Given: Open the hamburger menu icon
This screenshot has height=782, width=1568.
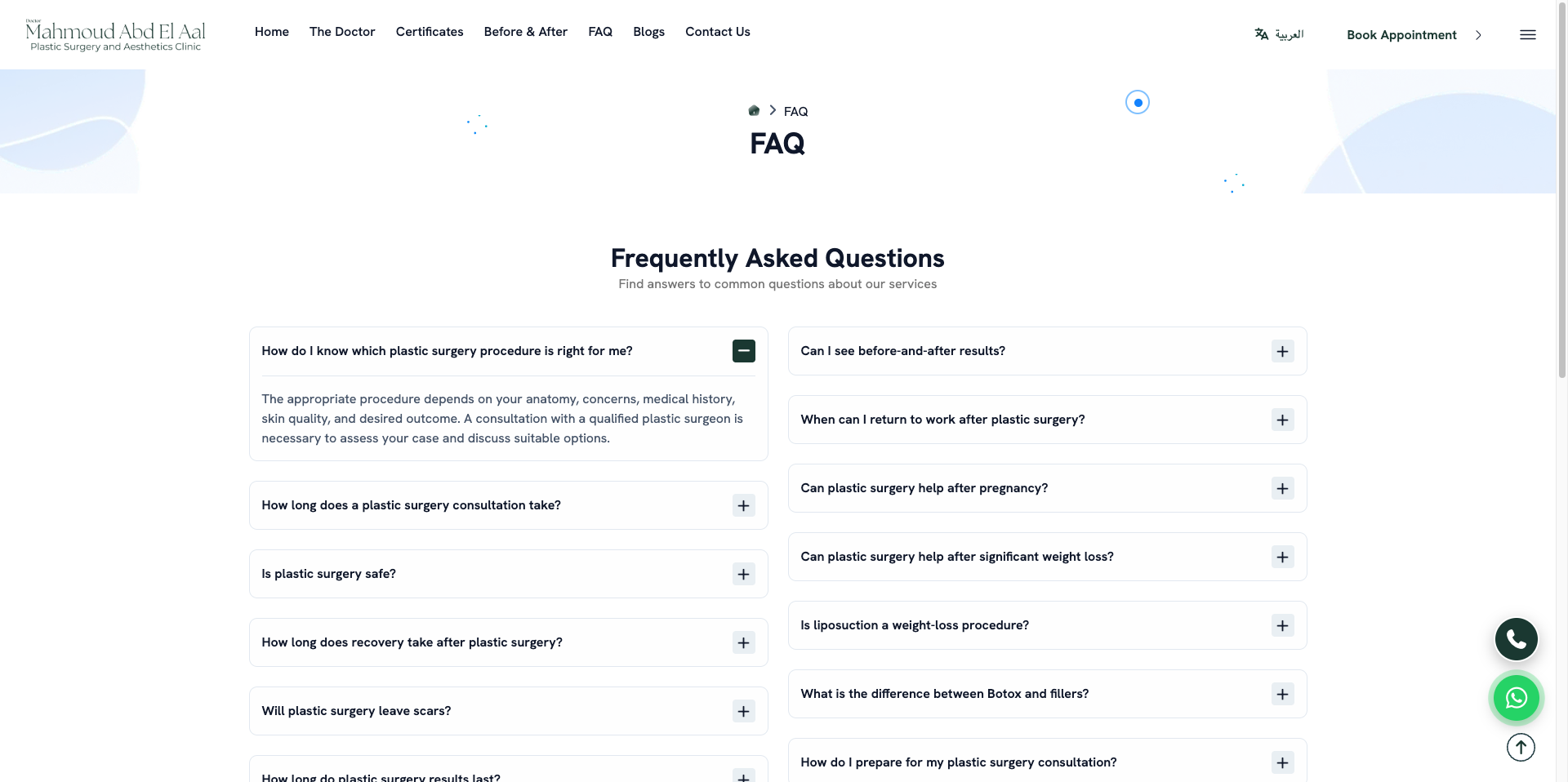Looking at the screenshot, I should pos(1528,35).
